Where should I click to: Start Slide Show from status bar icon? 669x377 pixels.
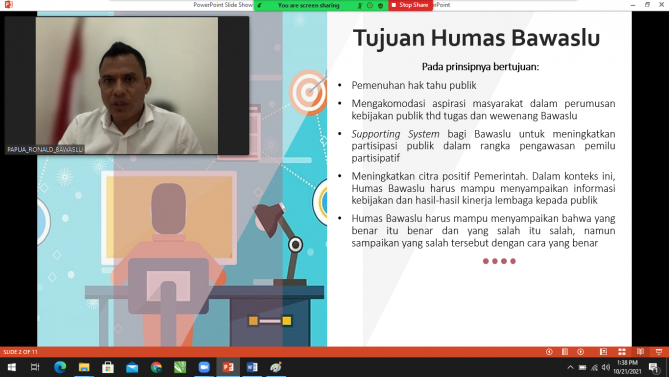tap(659, 352)
